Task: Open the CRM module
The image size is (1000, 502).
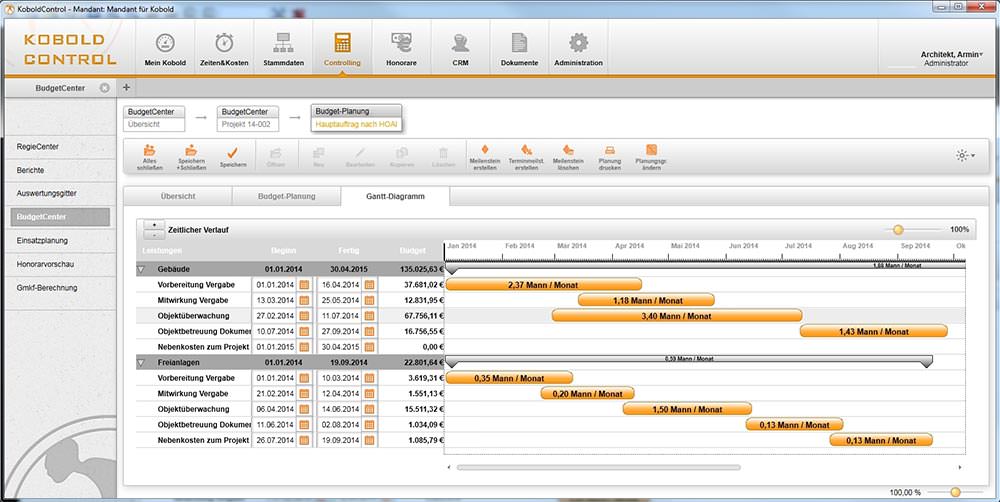Action: (460, 48)
